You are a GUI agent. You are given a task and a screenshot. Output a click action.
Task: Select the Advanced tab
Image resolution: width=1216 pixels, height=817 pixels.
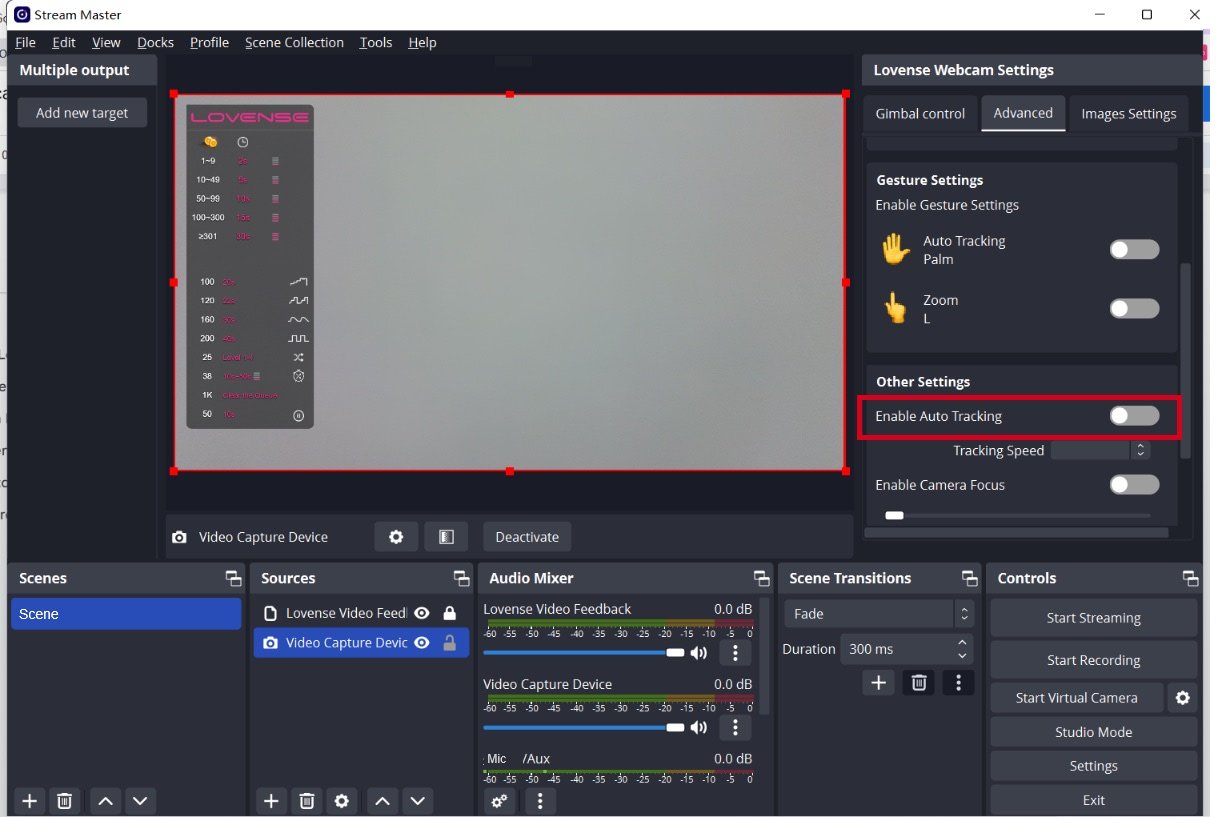(x=1023, y=112)
